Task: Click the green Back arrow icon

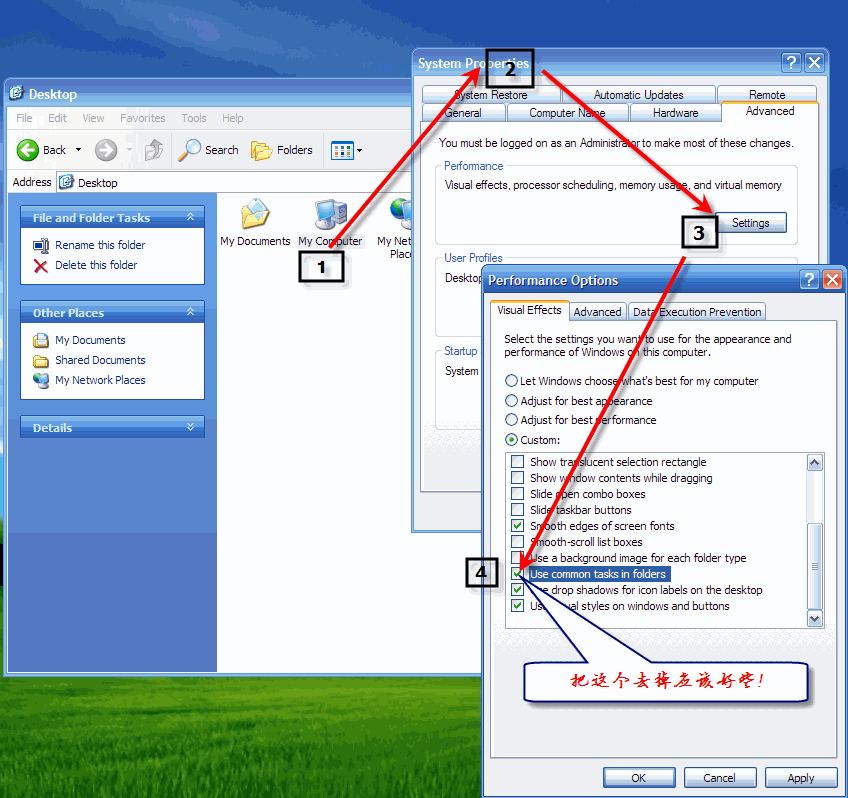Action: tap(28, 150)
